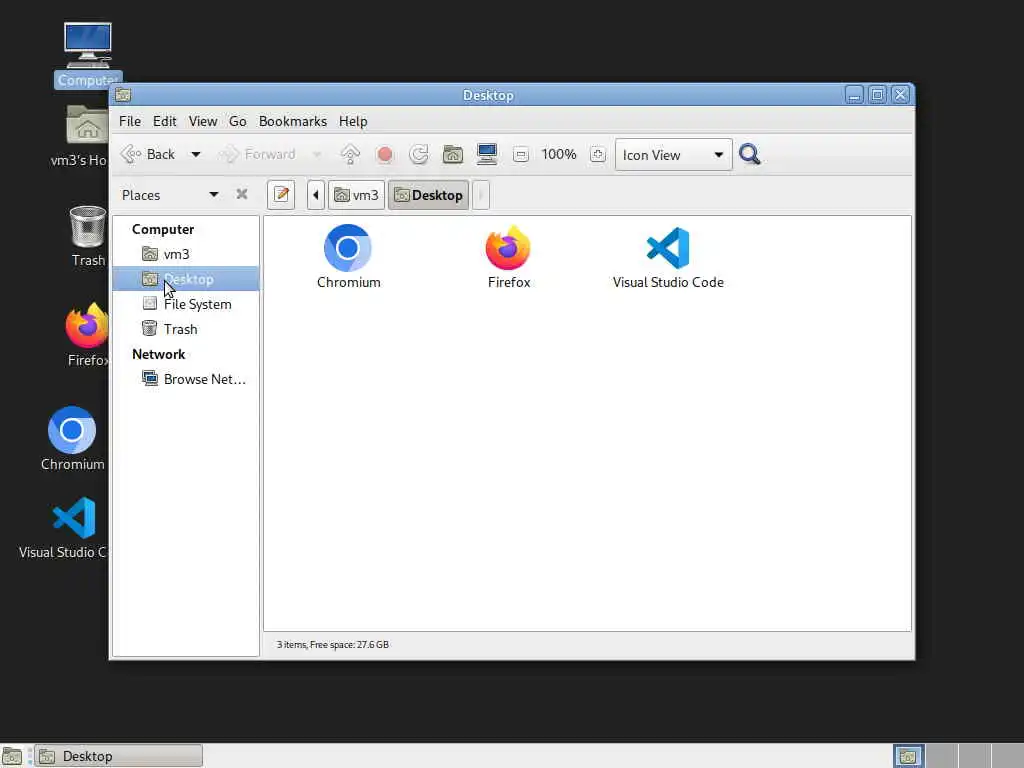1024x768 pixels.
Task: Select Desktop in the Places sidebar
Action: click(x=185, y=279)
